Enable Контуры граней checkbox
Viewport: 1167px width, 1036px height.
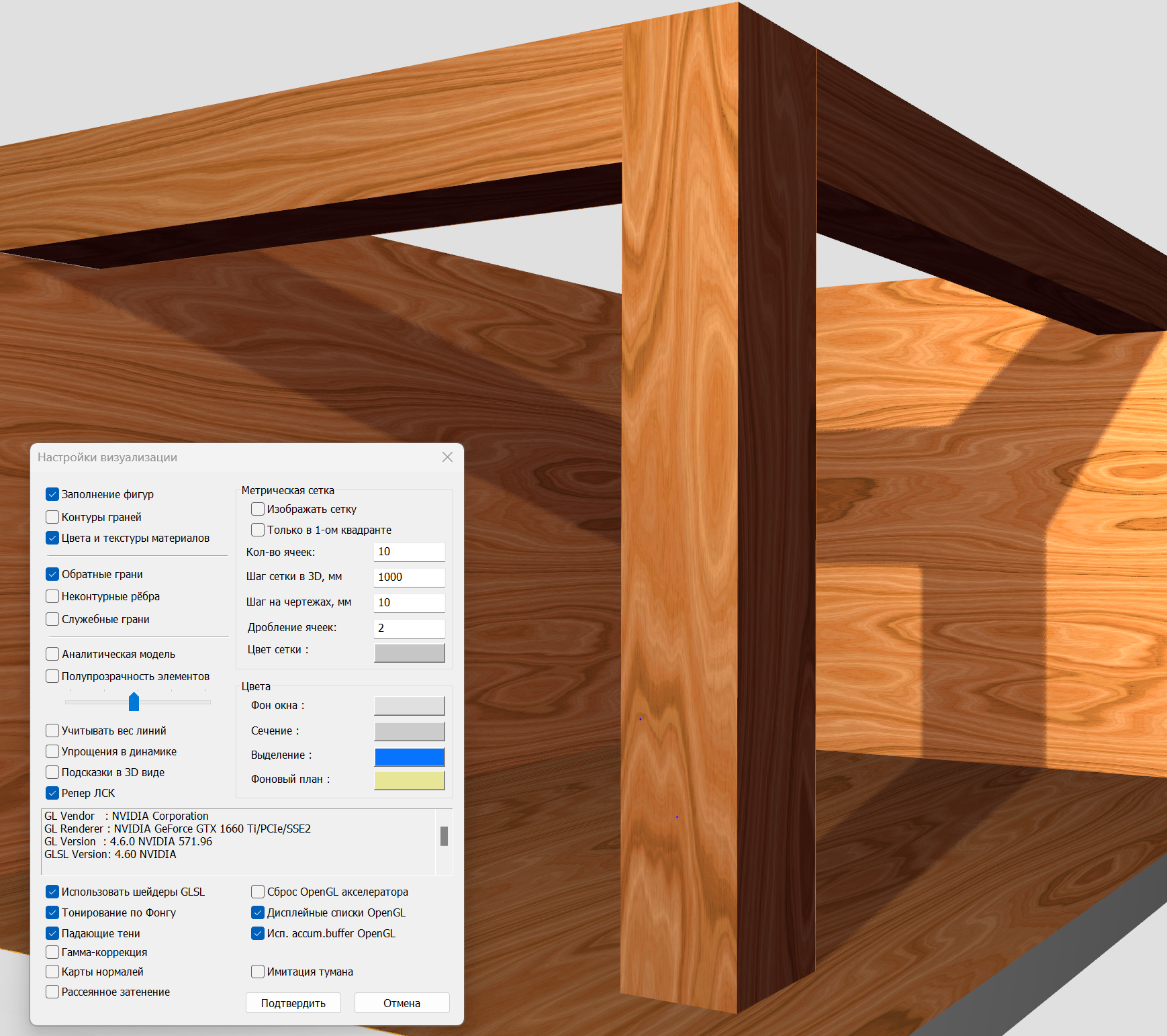tap(52, 517)
